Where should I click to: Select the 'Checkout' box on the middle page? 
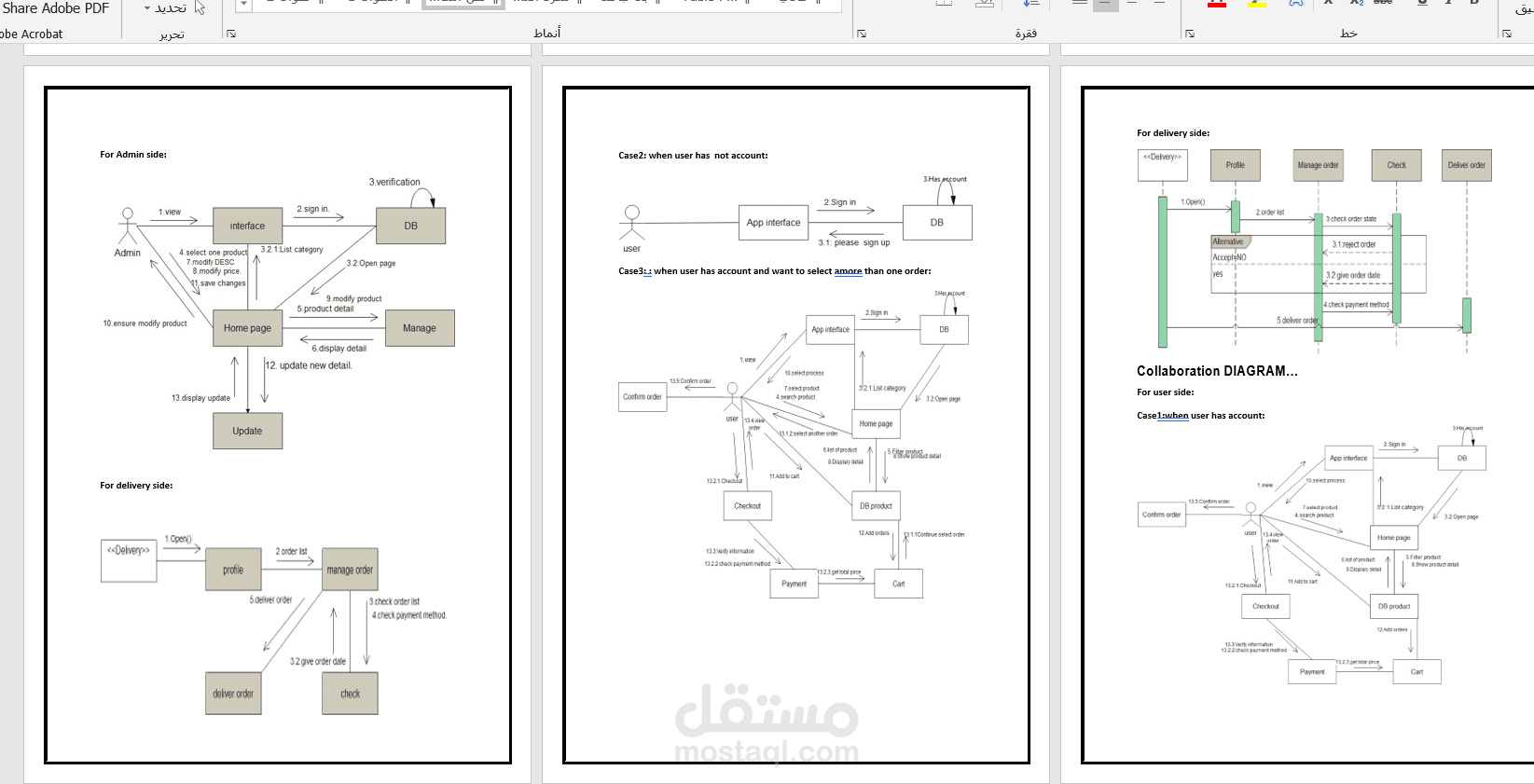pyautogui.click(x=747, y=506)
